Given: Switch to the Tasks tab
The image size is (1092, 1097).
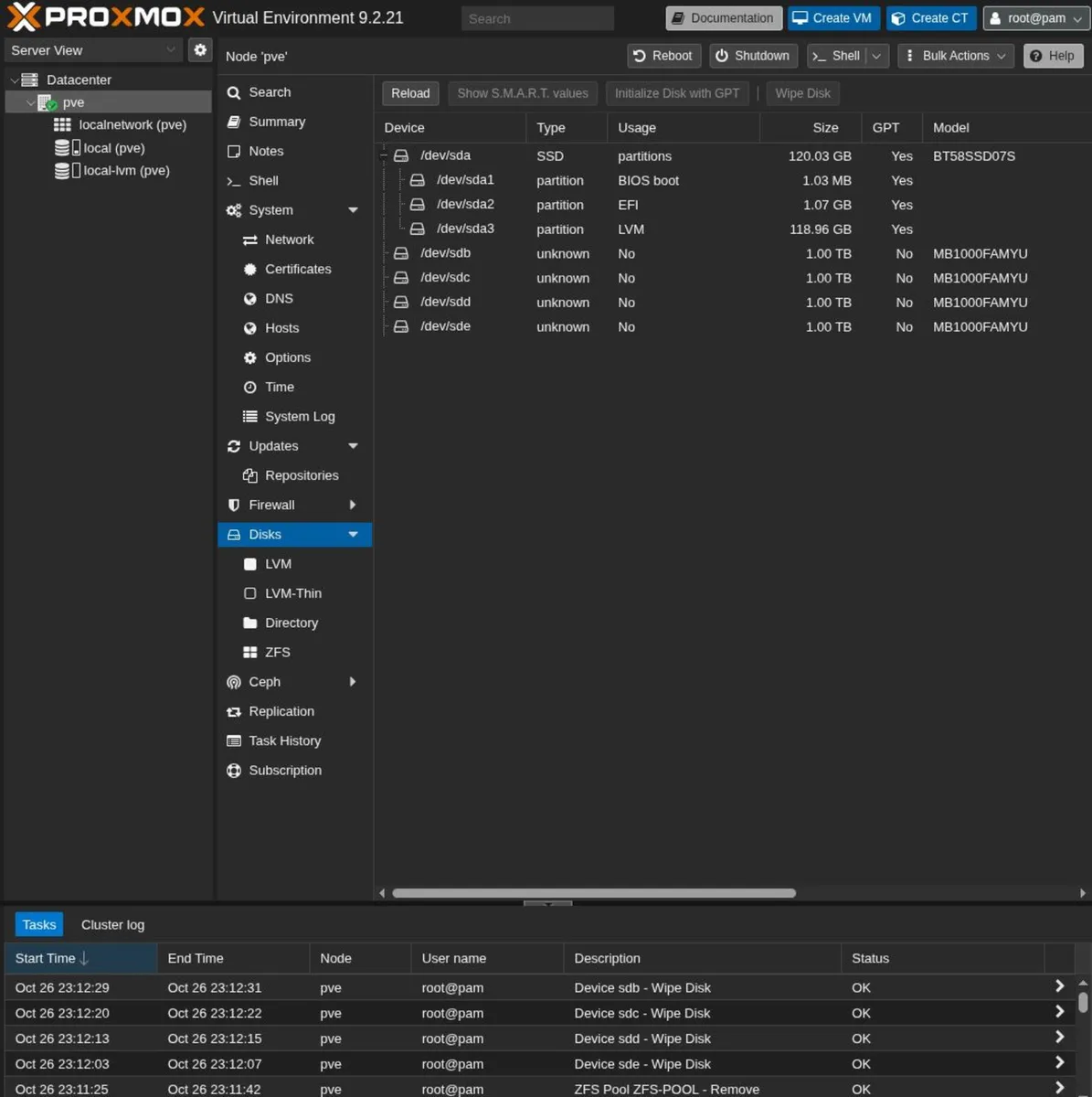Looking at the screenshot, I should click(39, 924).
